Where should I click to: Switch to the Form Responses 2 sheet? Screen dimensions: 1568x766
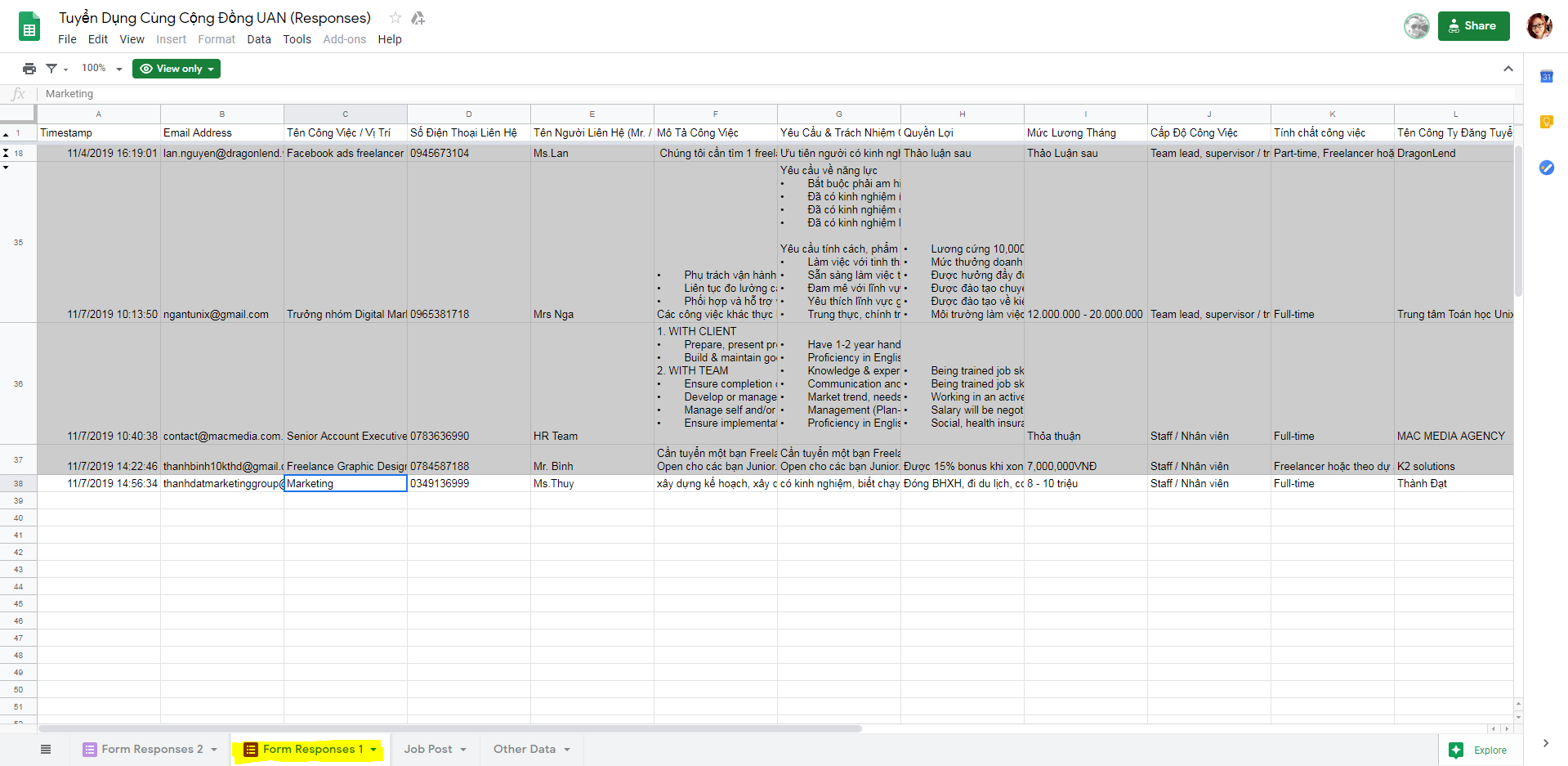coord(152,750)
